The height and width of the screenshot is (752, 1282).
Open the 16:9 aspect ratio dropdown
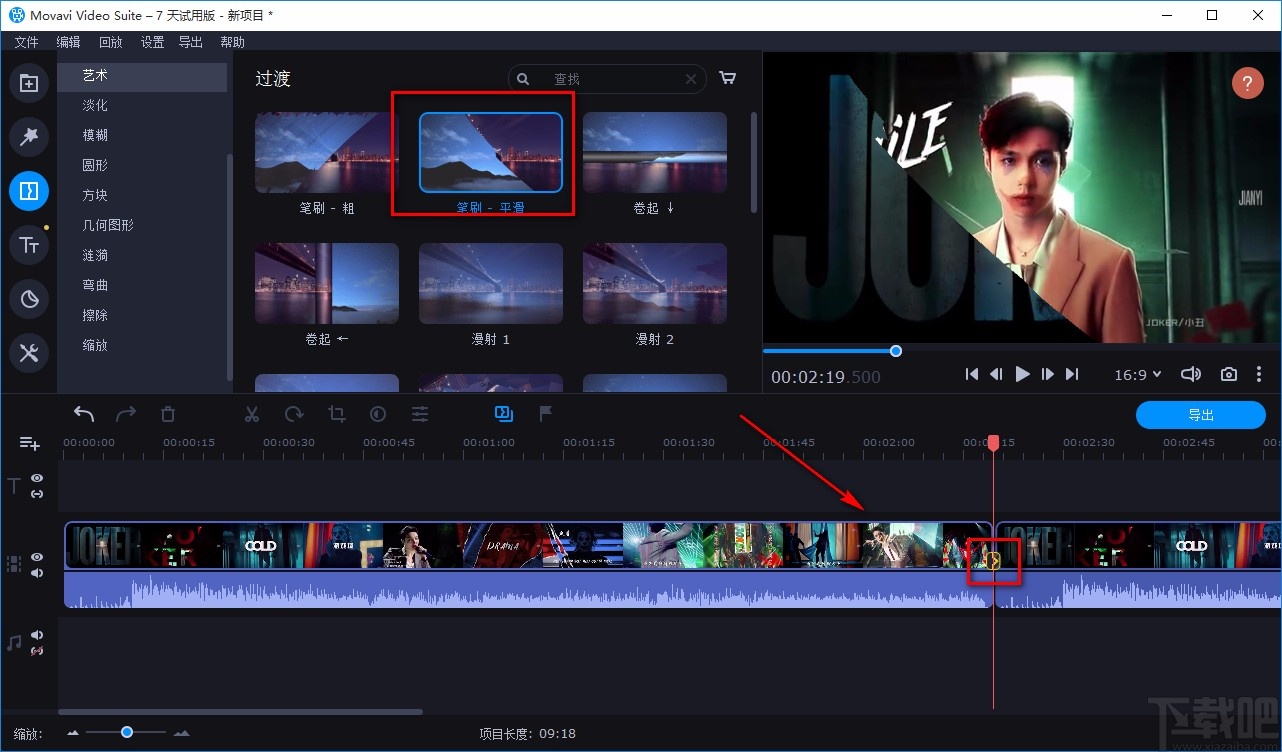1138,374
